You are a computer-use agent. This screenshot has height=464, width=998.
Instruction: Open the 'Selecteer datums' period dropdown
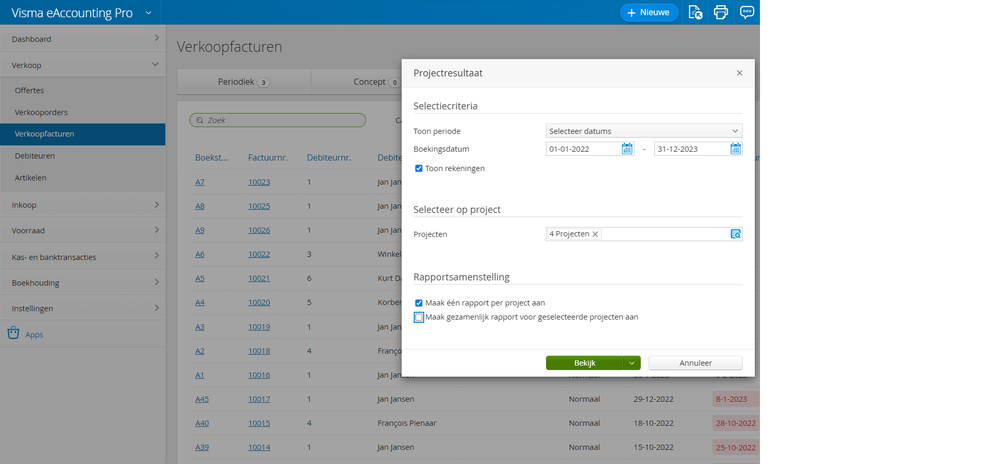click(x=644, y=131)
